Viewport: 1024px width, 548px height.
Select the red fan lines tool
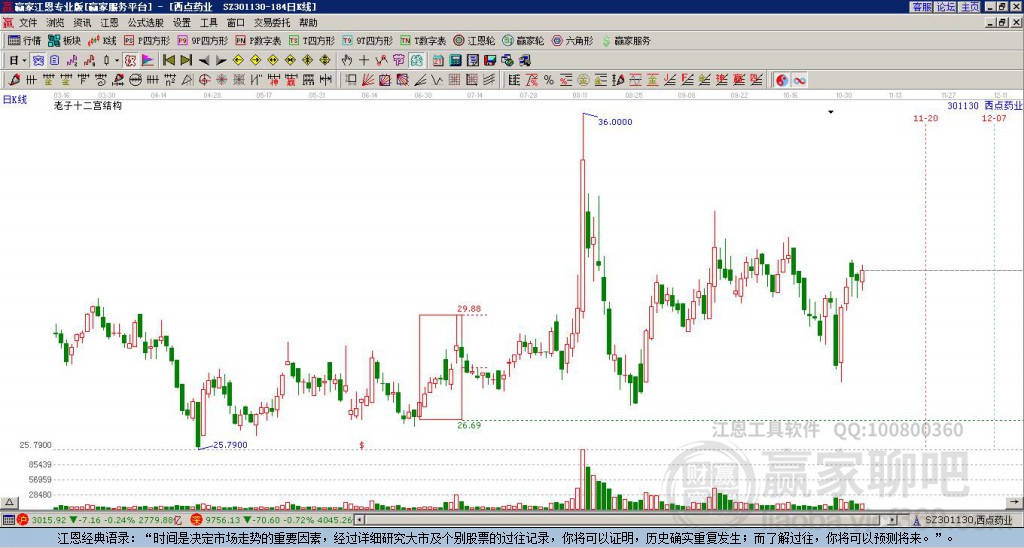[x=368, y=80]
